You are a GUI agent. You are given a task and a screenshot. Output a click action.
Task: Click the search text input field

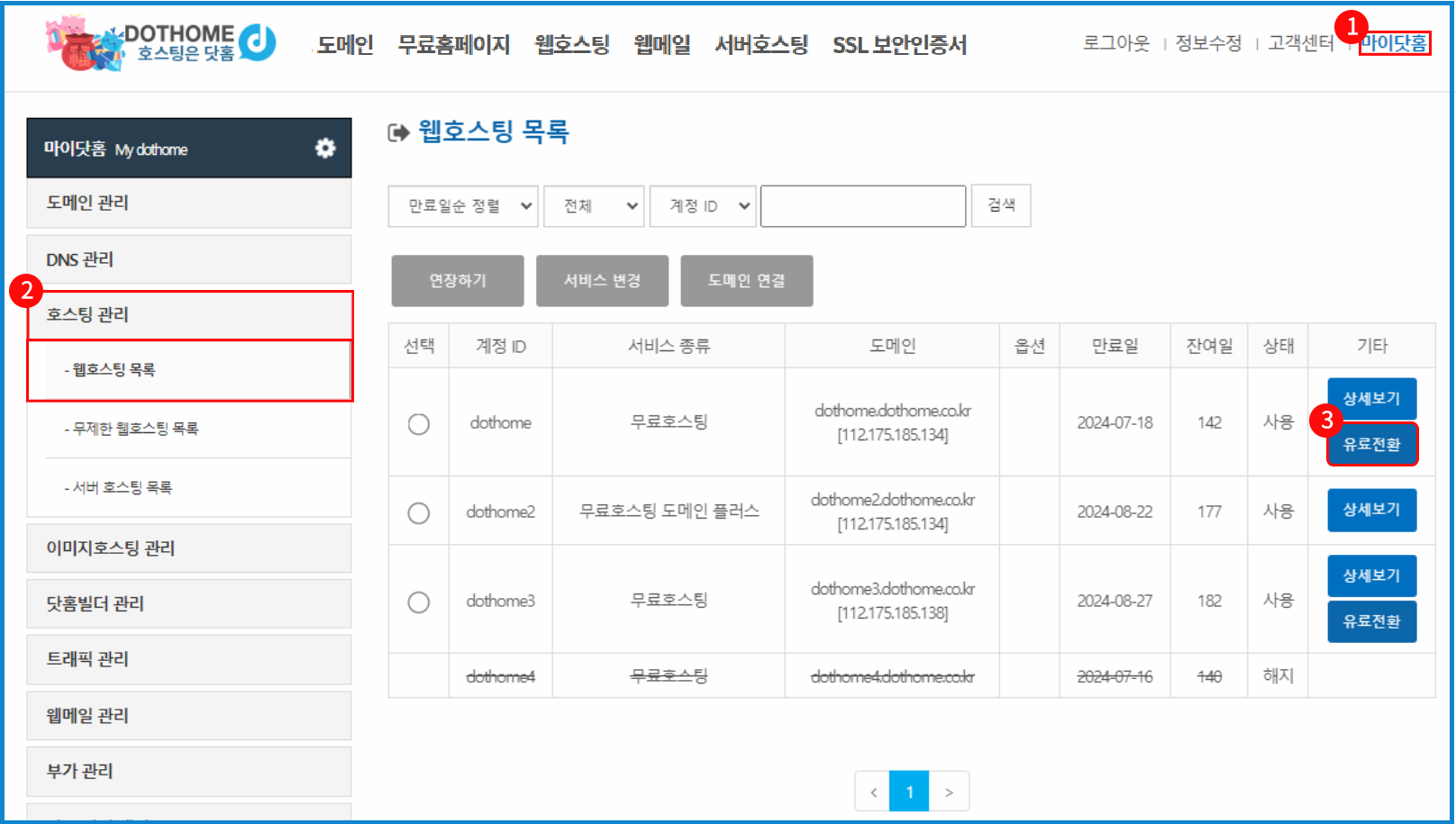[x=863, y=206]
